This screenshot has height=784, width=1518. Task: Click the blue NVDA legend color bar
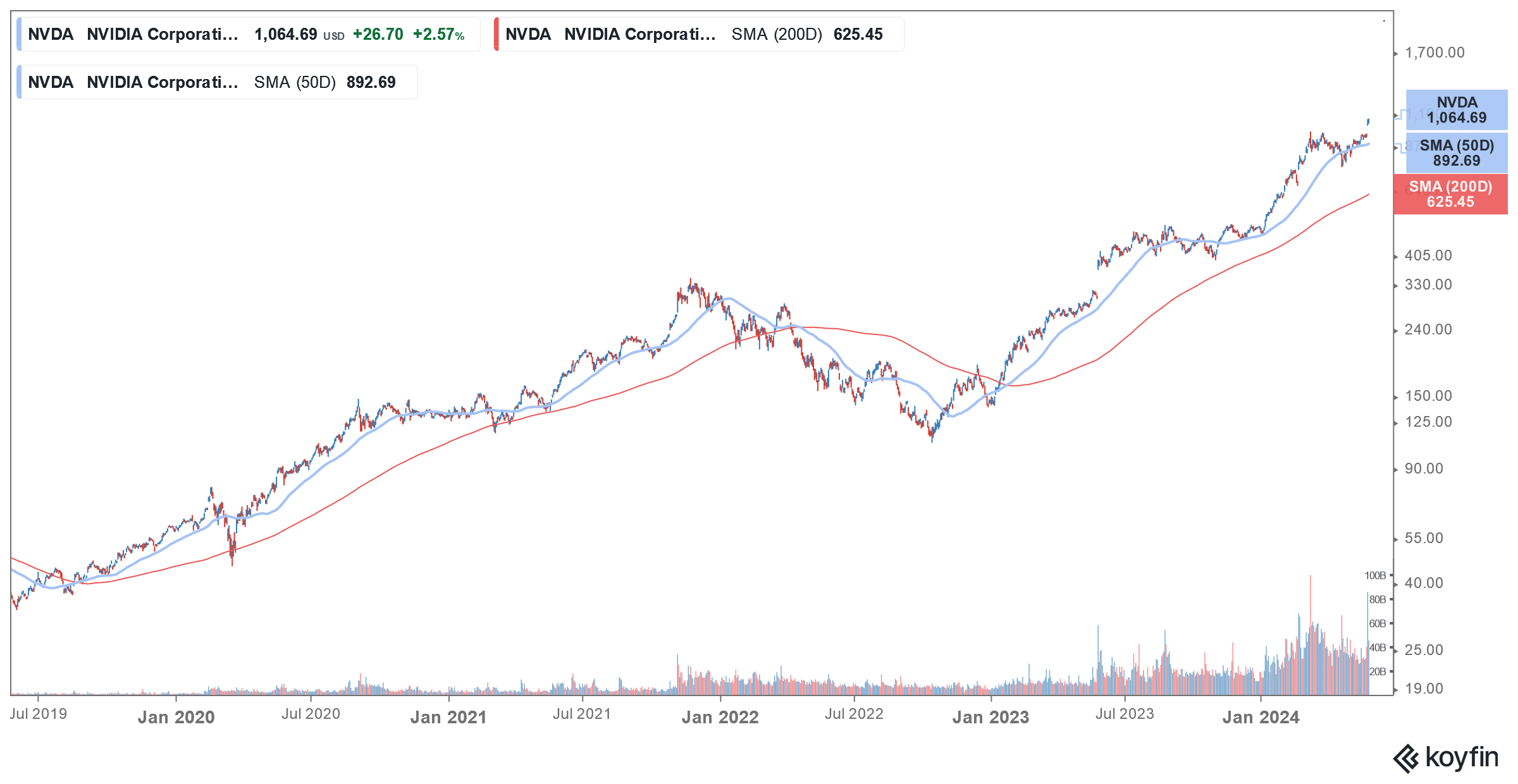[19, 34]
